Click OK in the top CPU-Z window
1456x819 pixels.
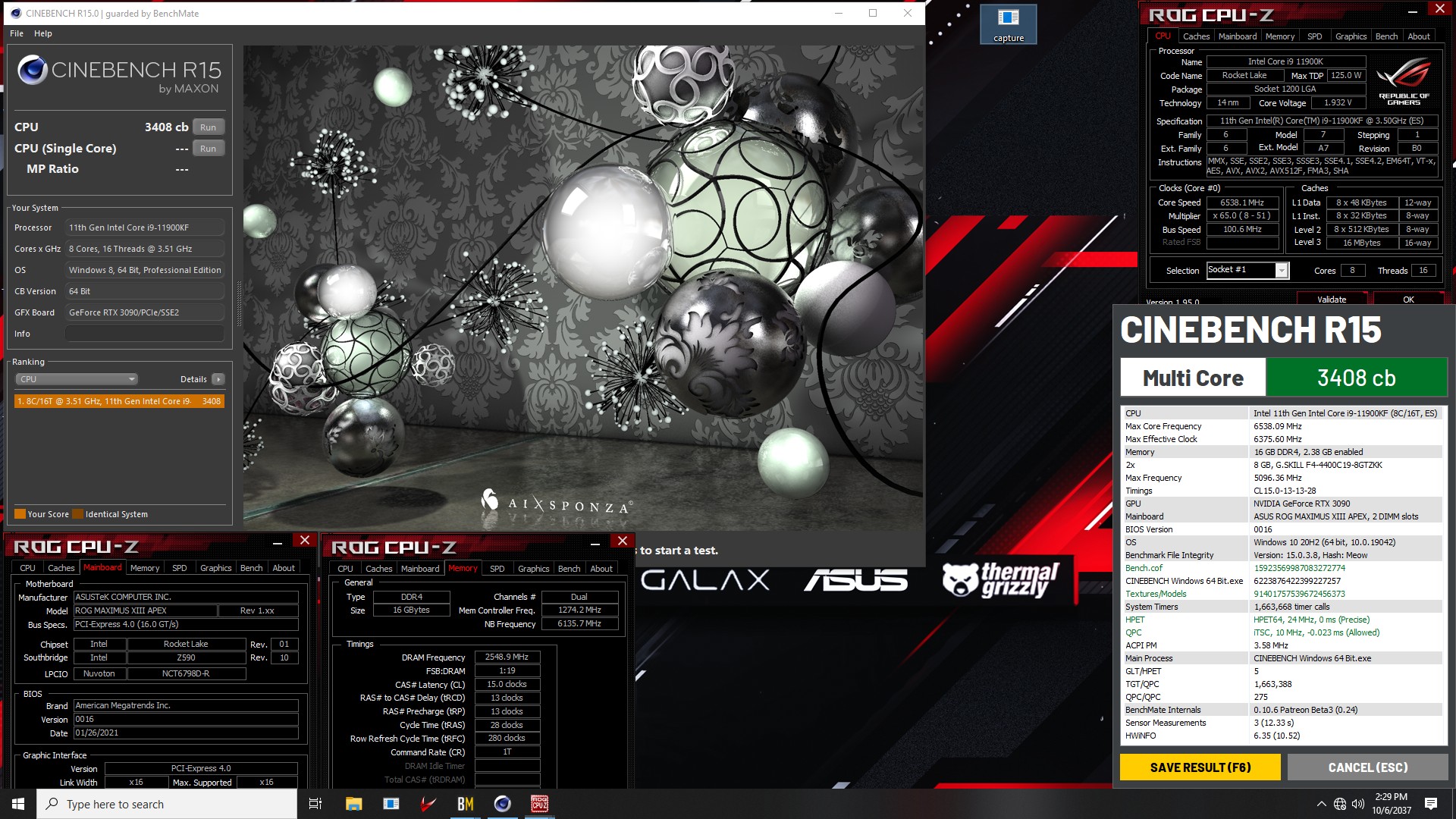pyautogui.click(x=1408, y=299)
